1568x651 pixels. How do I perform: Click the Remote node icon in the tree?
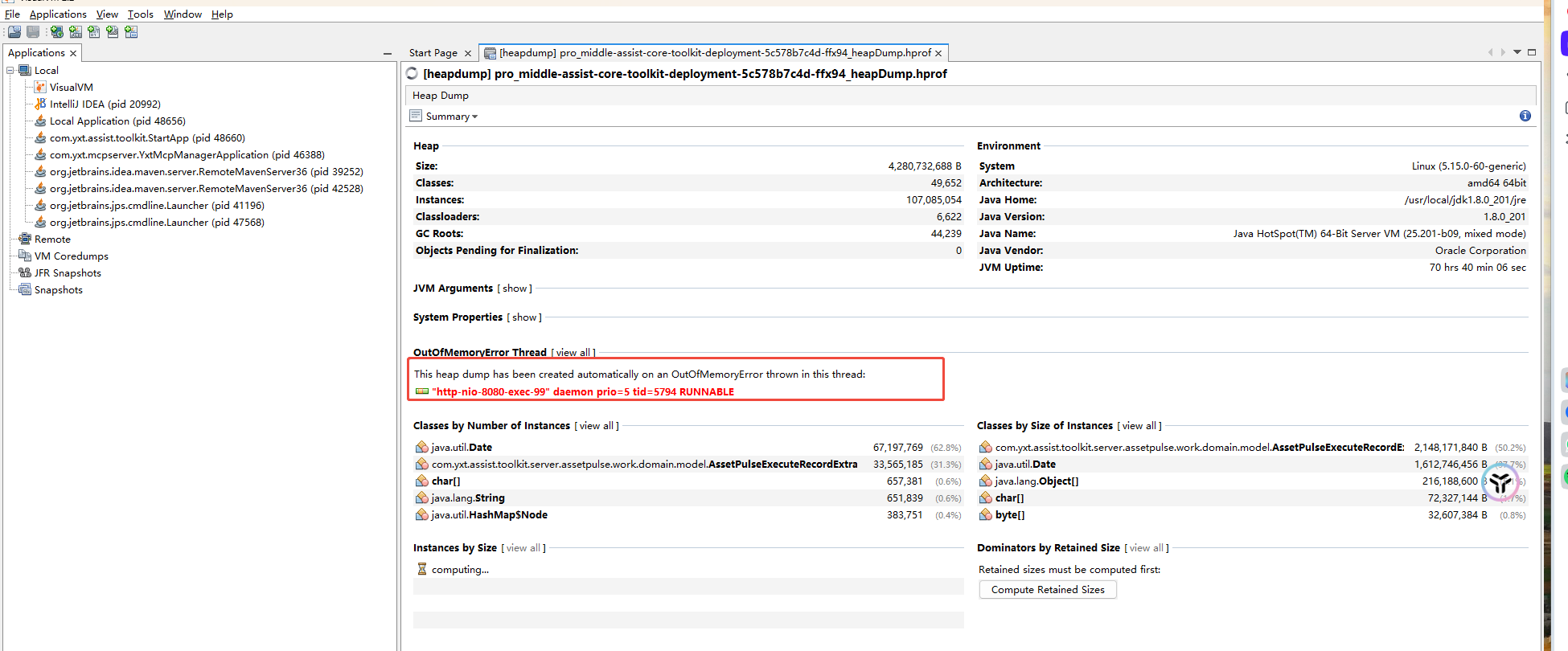pyautogui.click(x=25, y=239)
